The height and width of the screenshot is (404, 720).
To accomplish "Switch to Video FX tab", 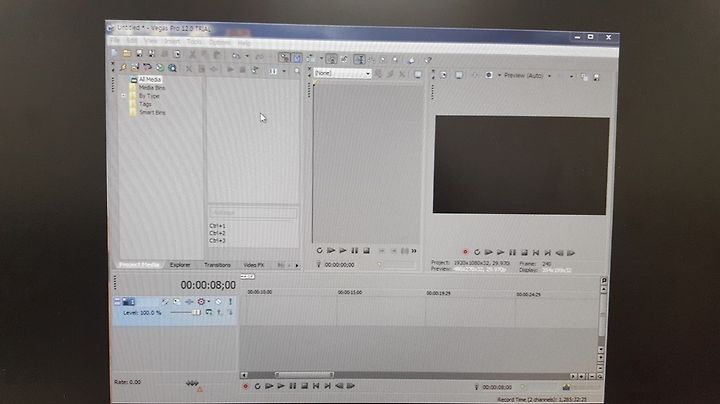I will (x=253, y=265).
